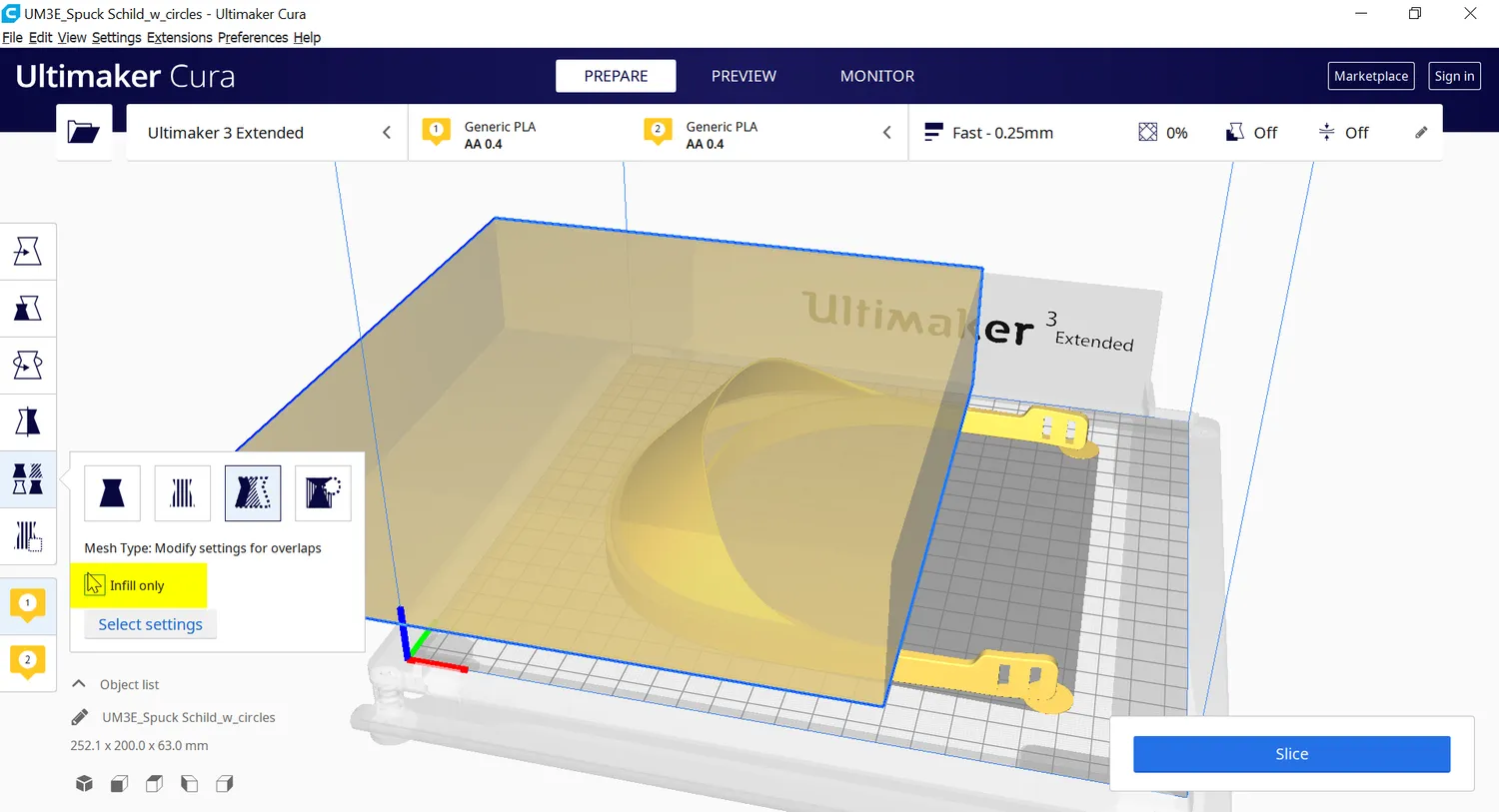Switch to left side view icon
The image size is (1499, 812).
tap(189, 784)
